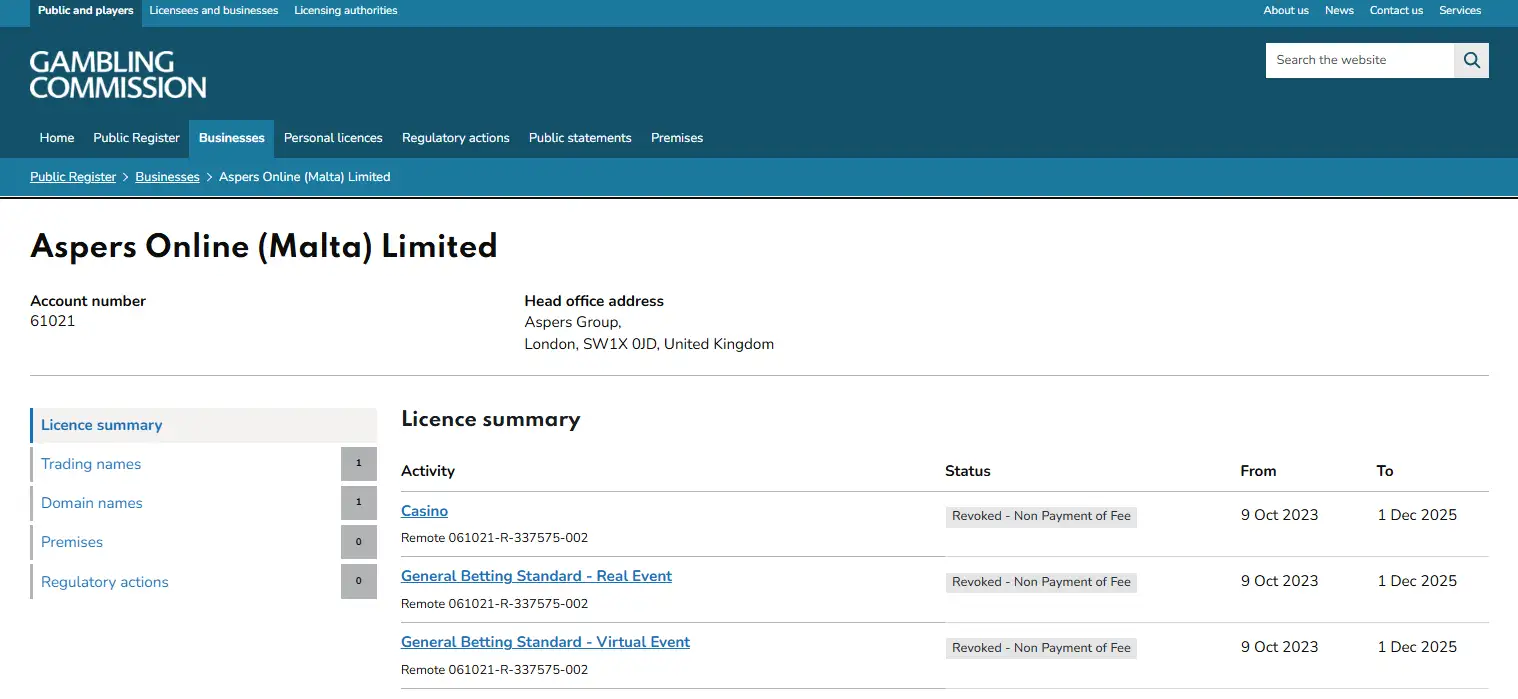Open Personal licences navigation item
This screenshot has width=1518, height=699.
click(x=333, y=138)
